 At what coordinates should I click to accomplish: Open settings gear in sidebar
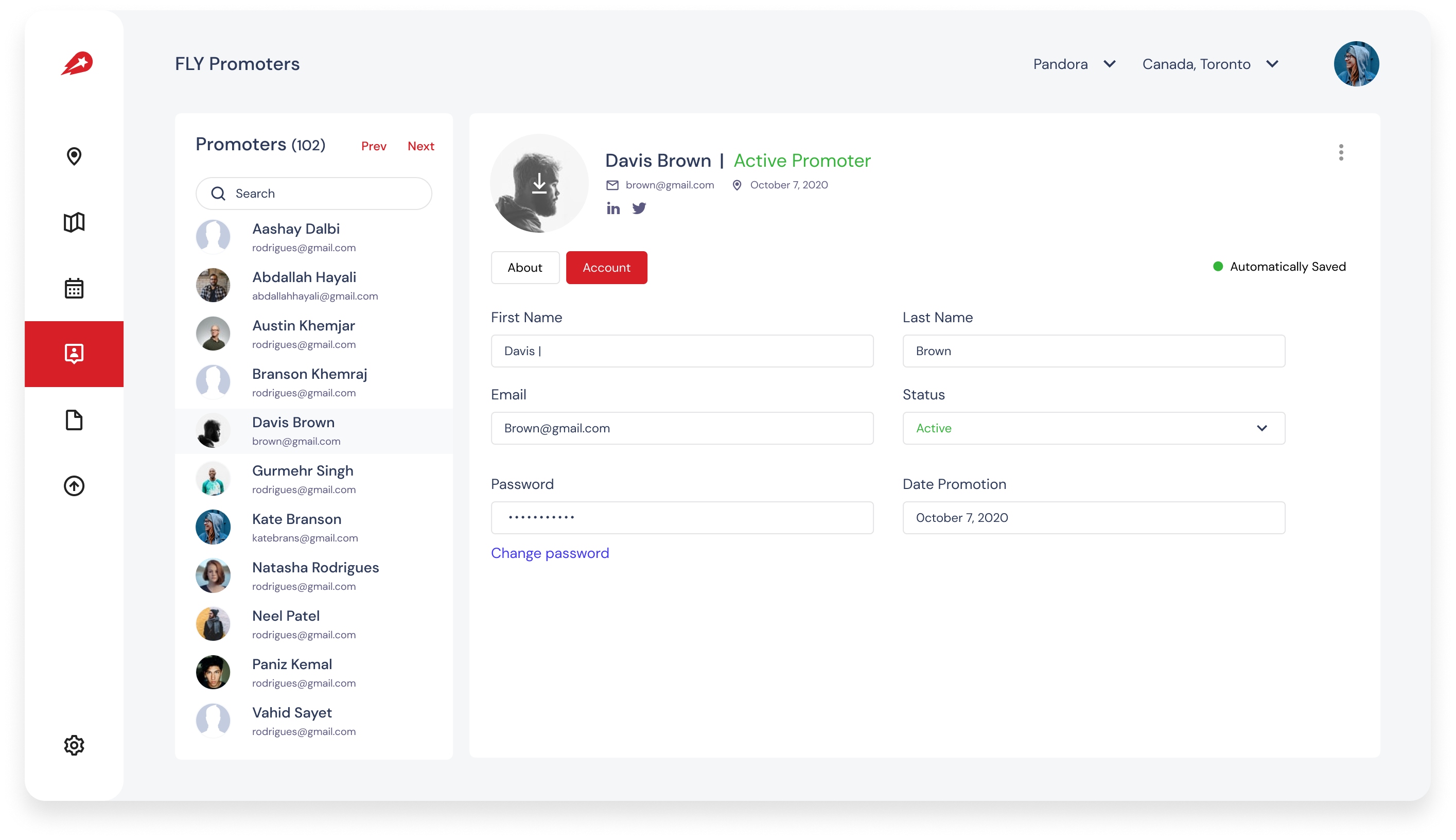74,745
